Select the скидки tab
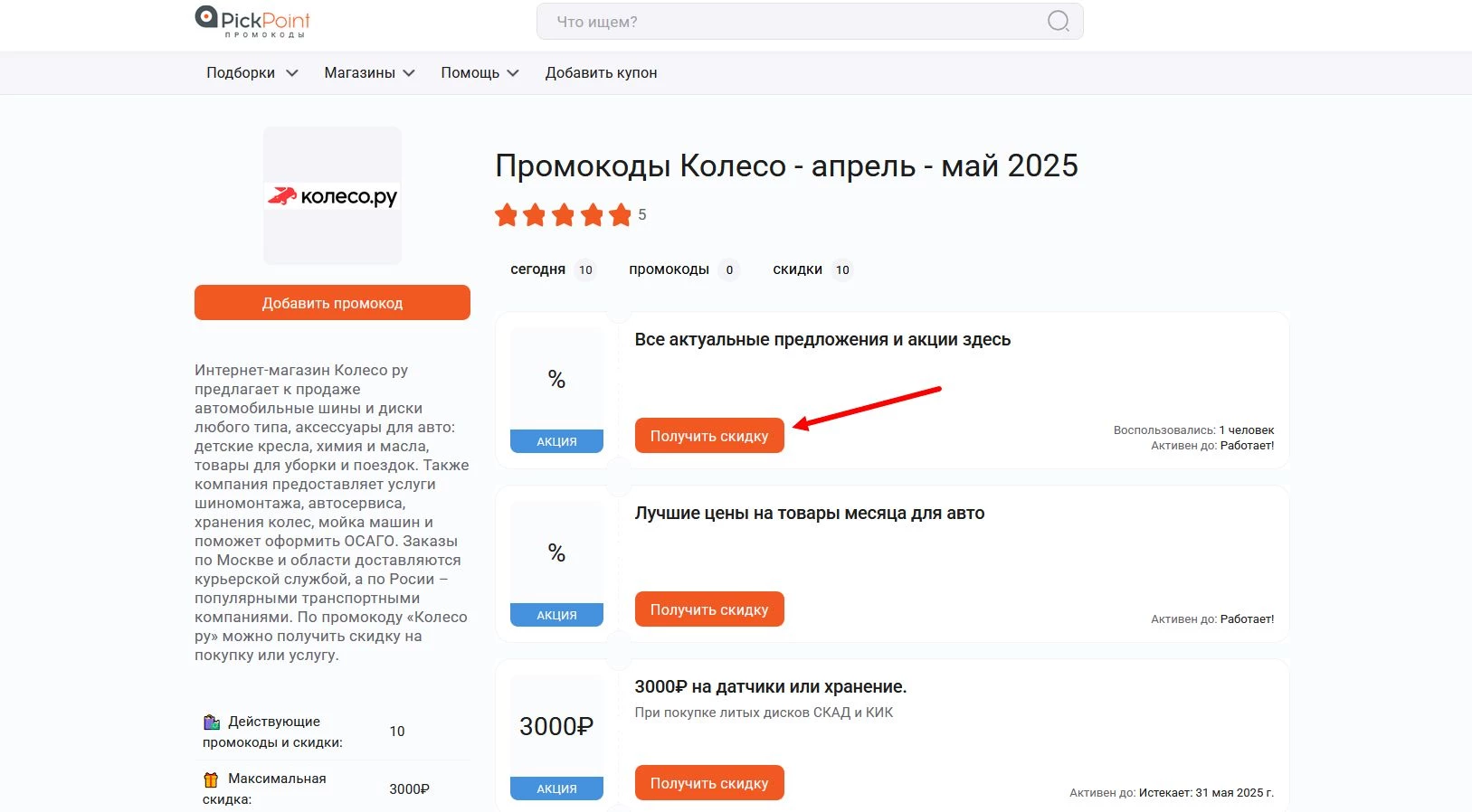Image resolution: width=1472 pixels, height=812 pixels. click(812, 269)
